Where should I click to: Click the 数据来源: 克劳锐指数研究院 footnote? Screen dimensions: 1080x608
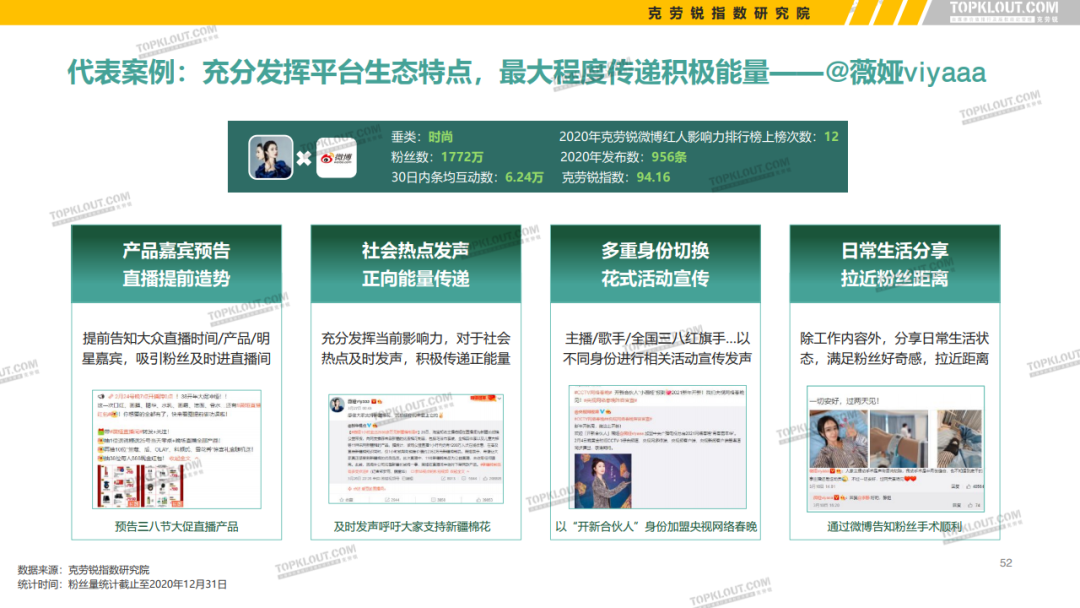click(x=83, y=569)
